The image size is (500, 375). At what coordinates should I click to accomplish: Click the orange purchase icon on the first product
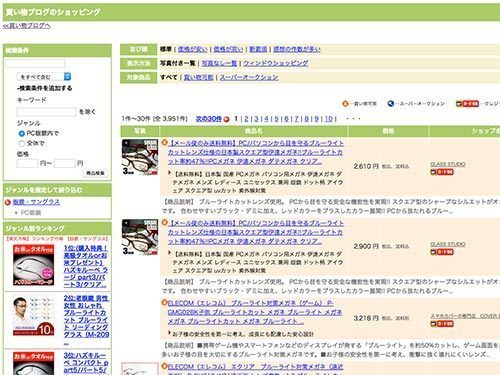point(164,143)
